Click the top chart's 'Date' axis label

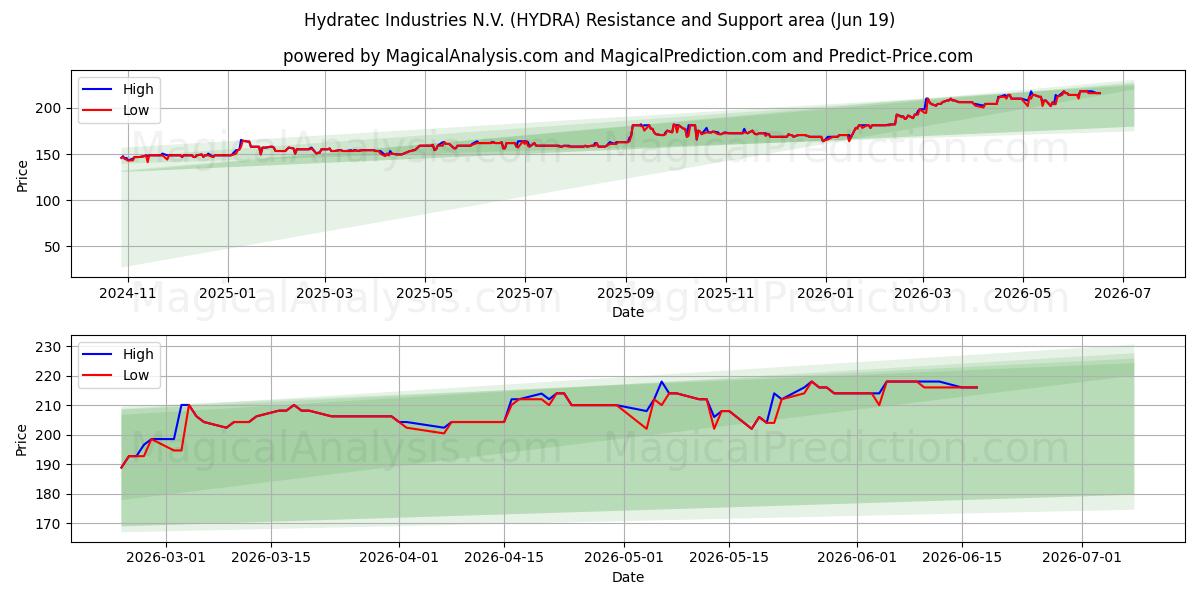pos(628,313)
